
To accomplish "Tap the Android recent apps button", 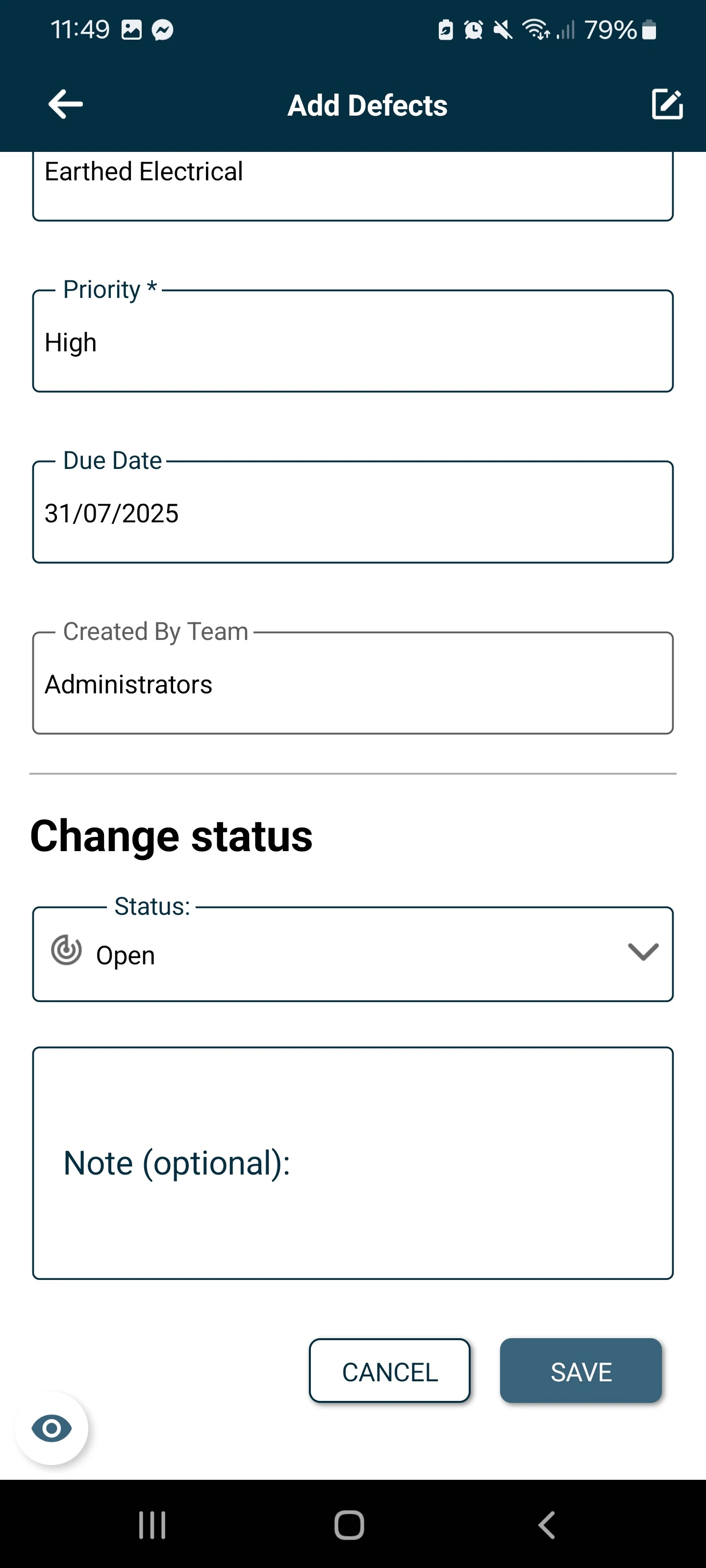I will 152,1525.
